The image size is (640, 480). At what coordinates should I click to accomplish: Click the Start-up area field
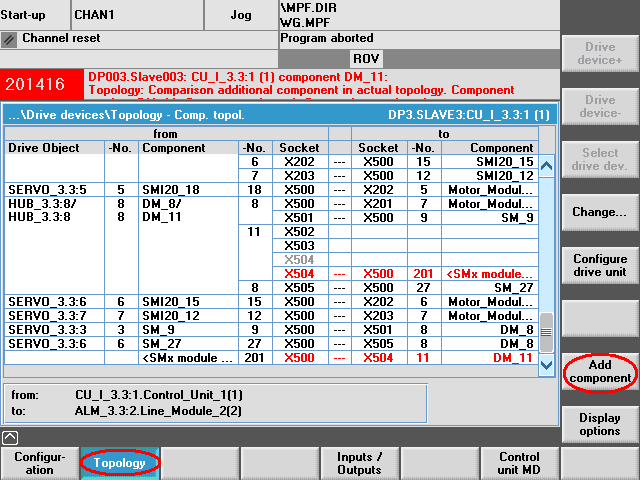pyautogui.click(x=35, y=15)
